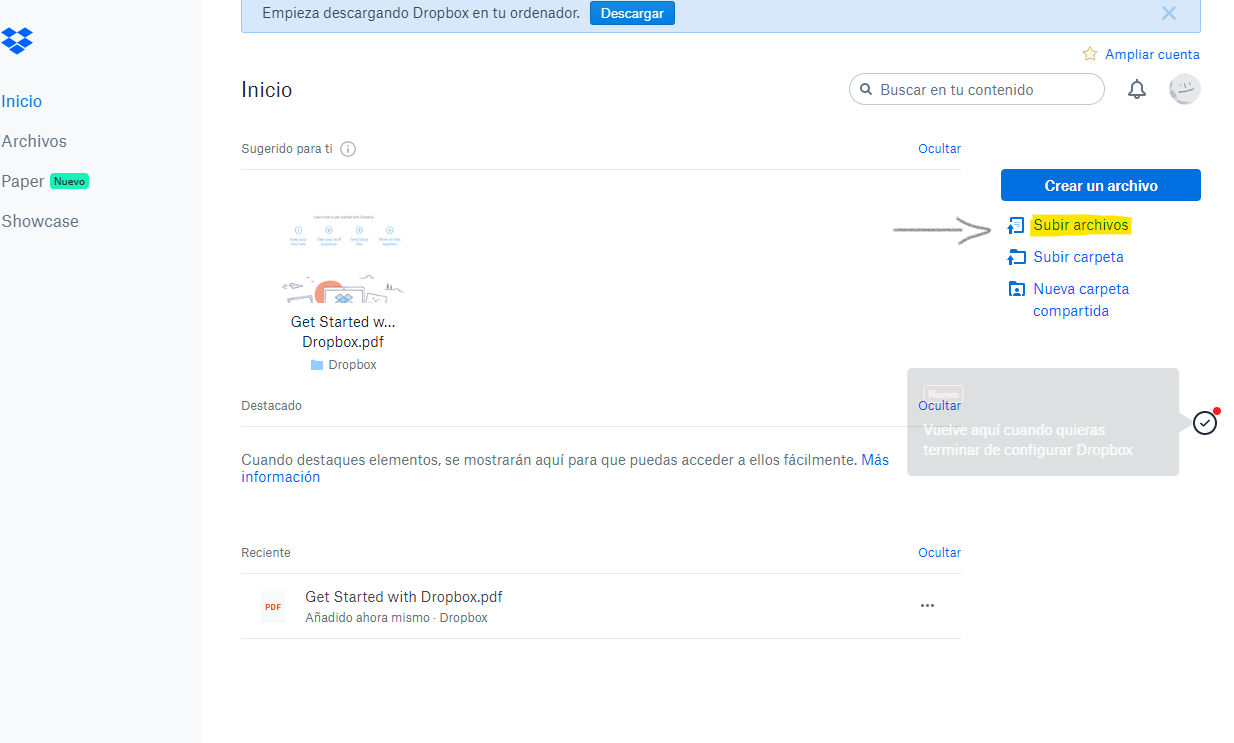Click the PDF icon in Reciente row

[273, 607]
